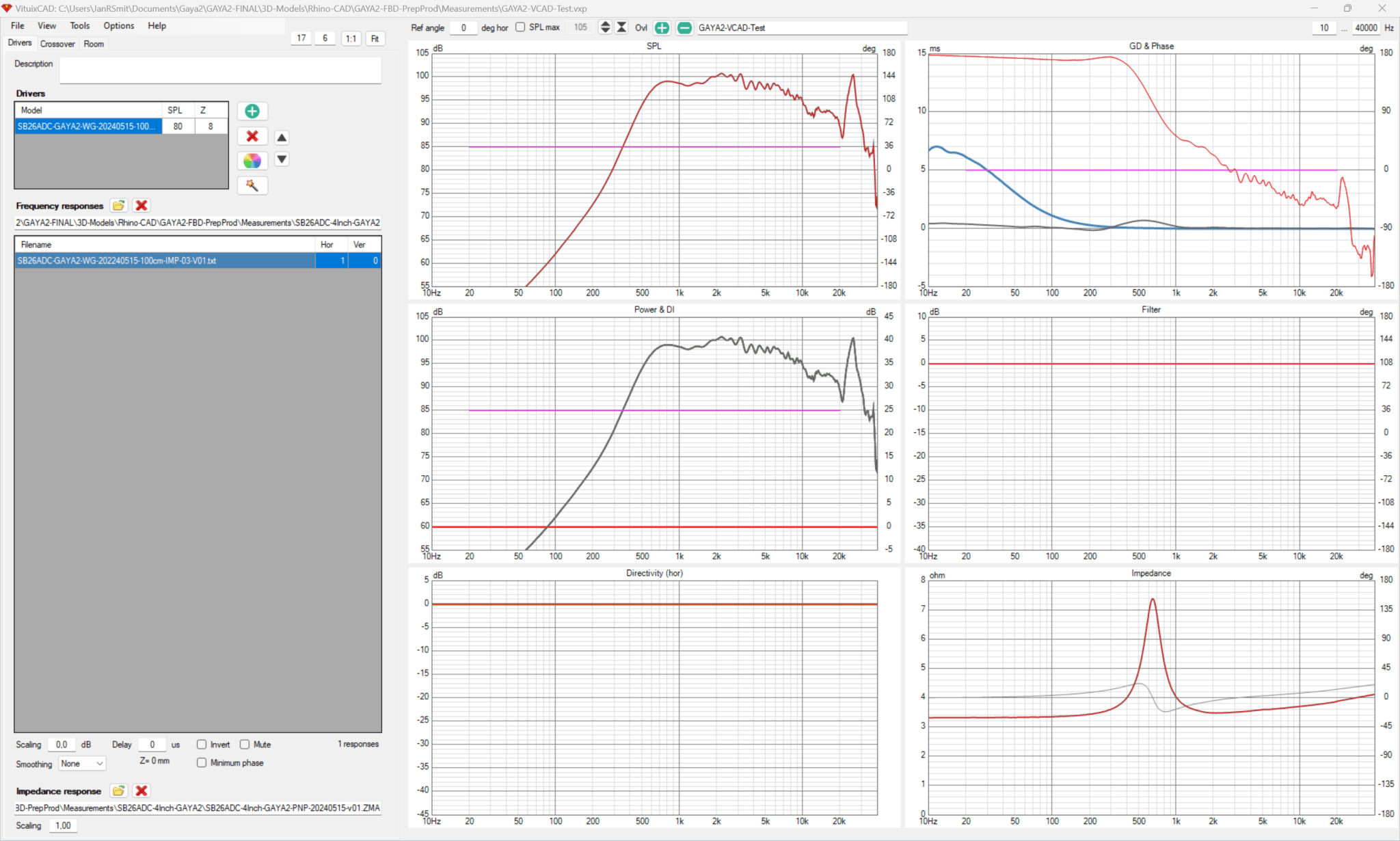The height and width of the screenshot is (841, 1400).
Task: Clear frequency responses with red X
Action: (x=142, y=205)
